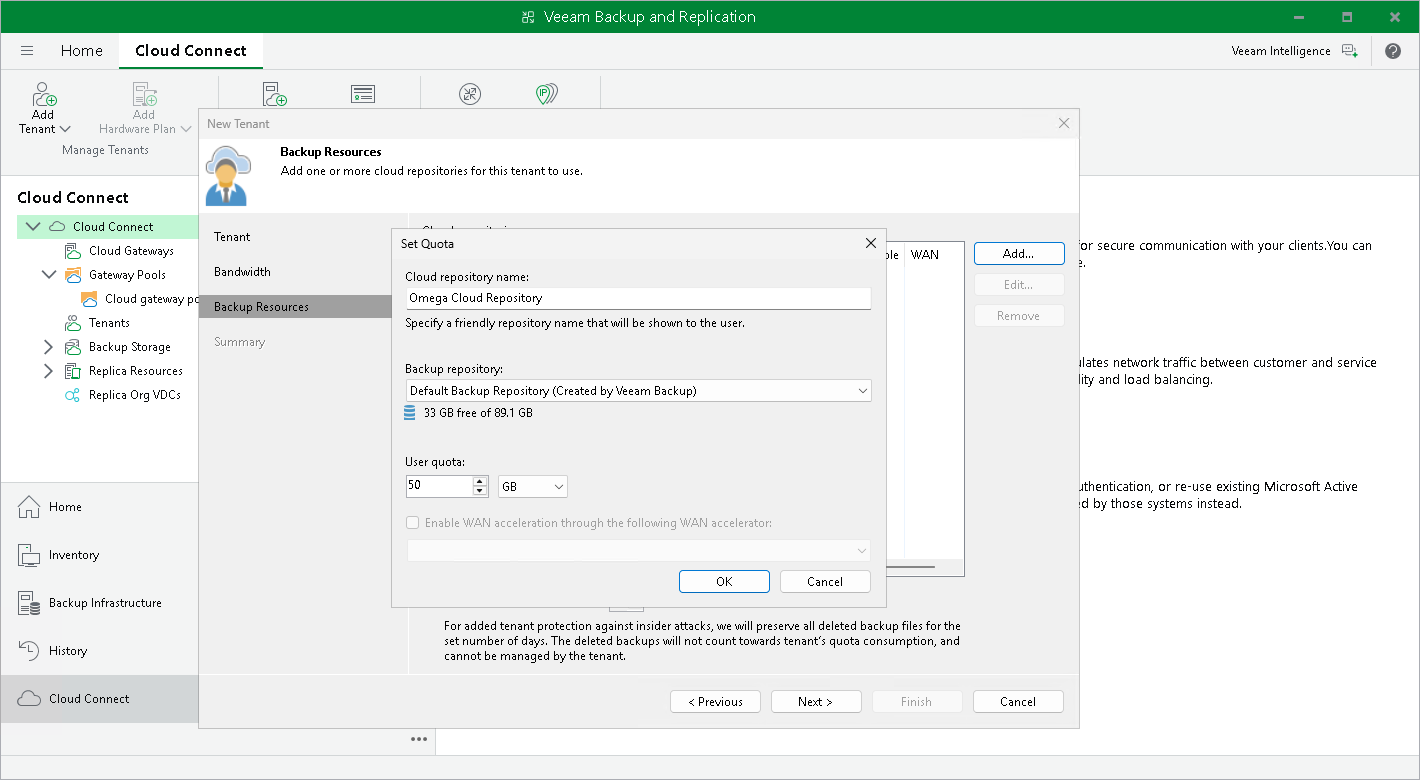Click the Next button in wizard
1420x780 pixels.
coord(815,702)
